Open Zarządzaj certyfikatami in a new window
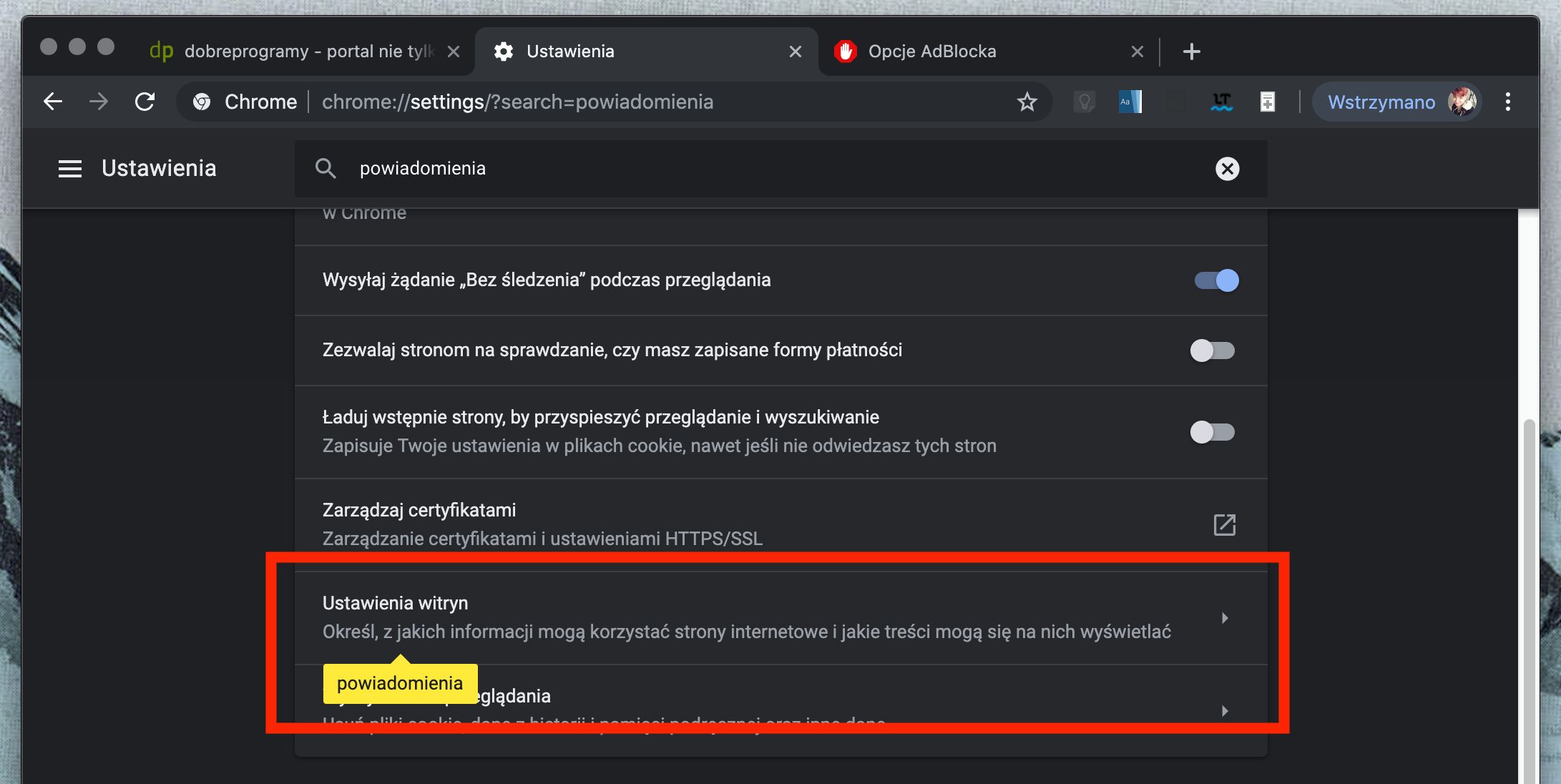 pos(1225,524)
